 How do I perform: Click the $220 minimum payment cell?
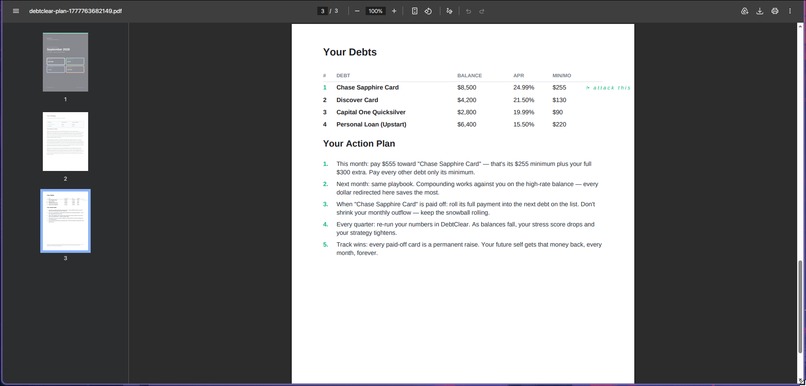(559, 124)
